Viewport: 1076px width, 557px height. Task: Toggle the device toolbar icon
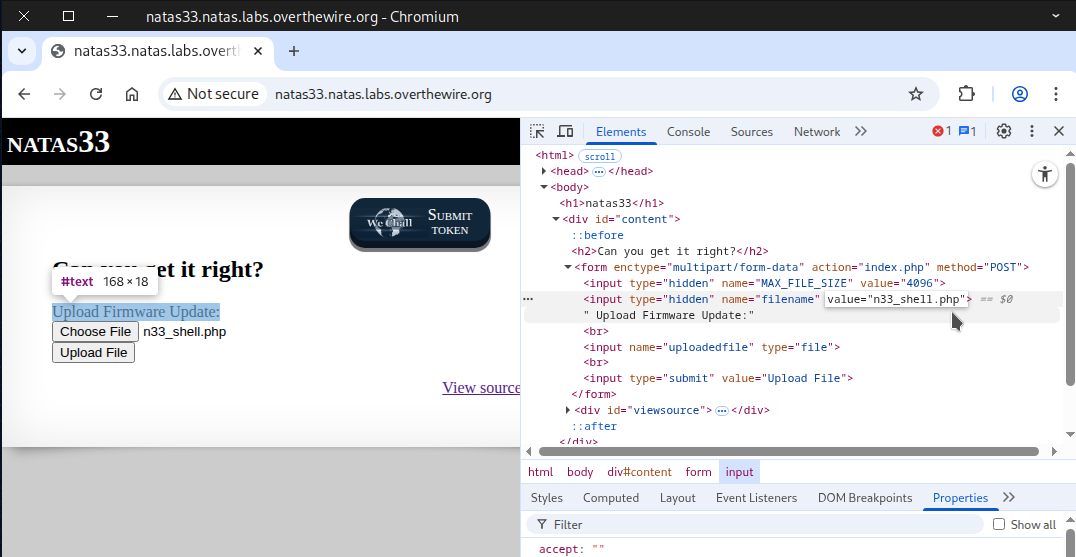[x=565, y=132]
